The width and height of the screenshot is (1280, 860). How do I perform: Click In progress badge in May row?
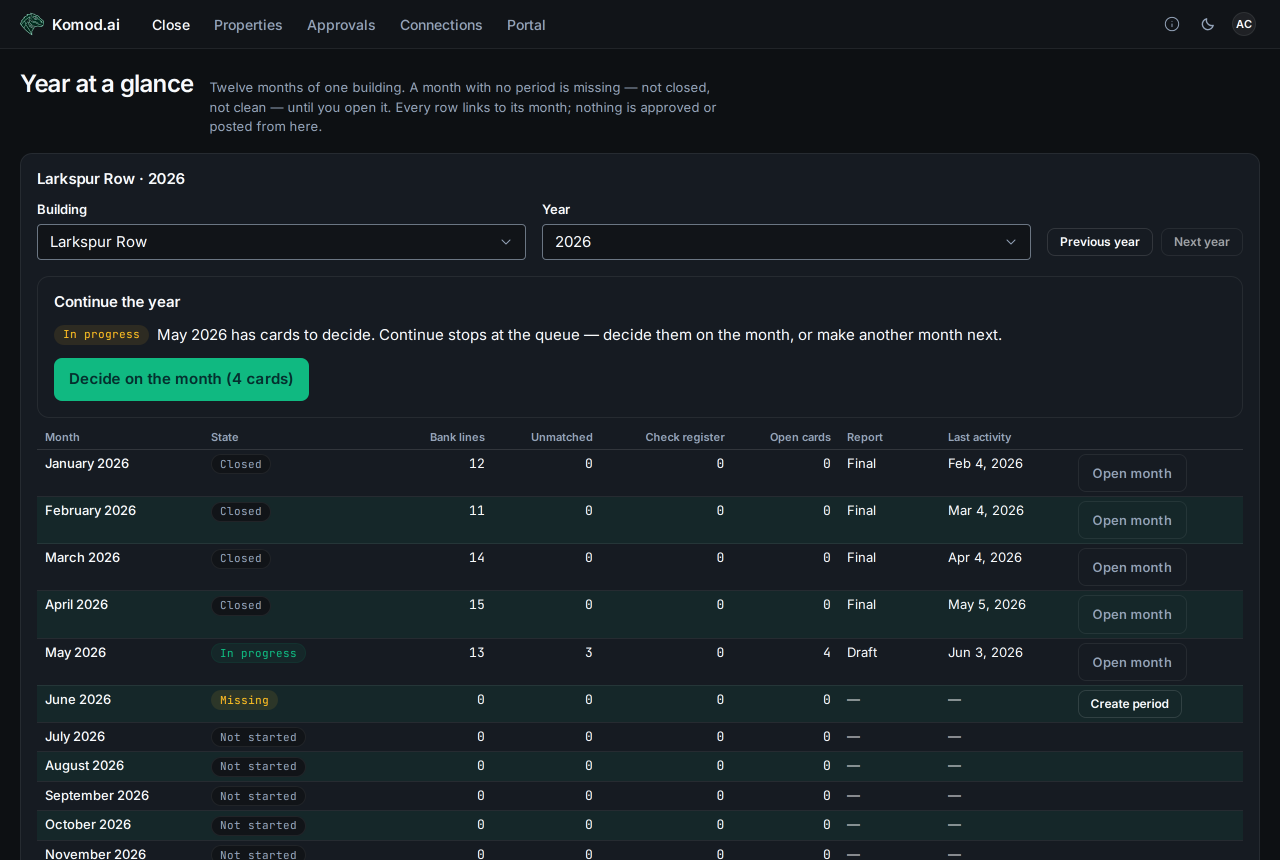pyautogui.click(x=258, y=653)
